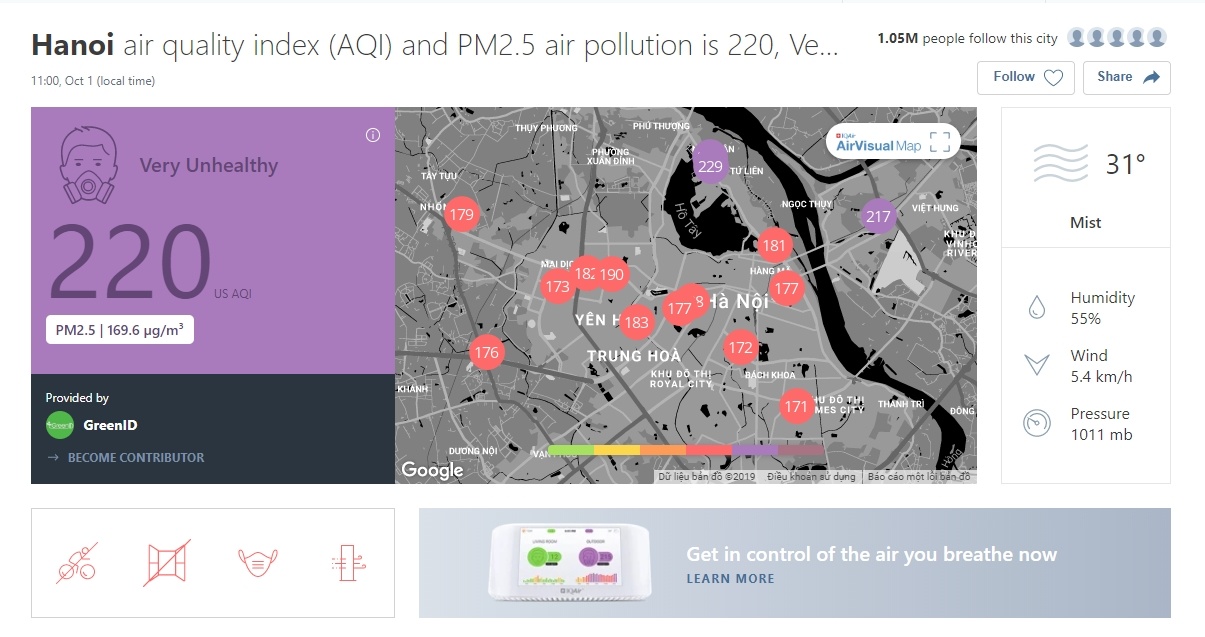Open the BECOME CONTRIBUTOR link
1205x637 pixels.
(135, 457)
